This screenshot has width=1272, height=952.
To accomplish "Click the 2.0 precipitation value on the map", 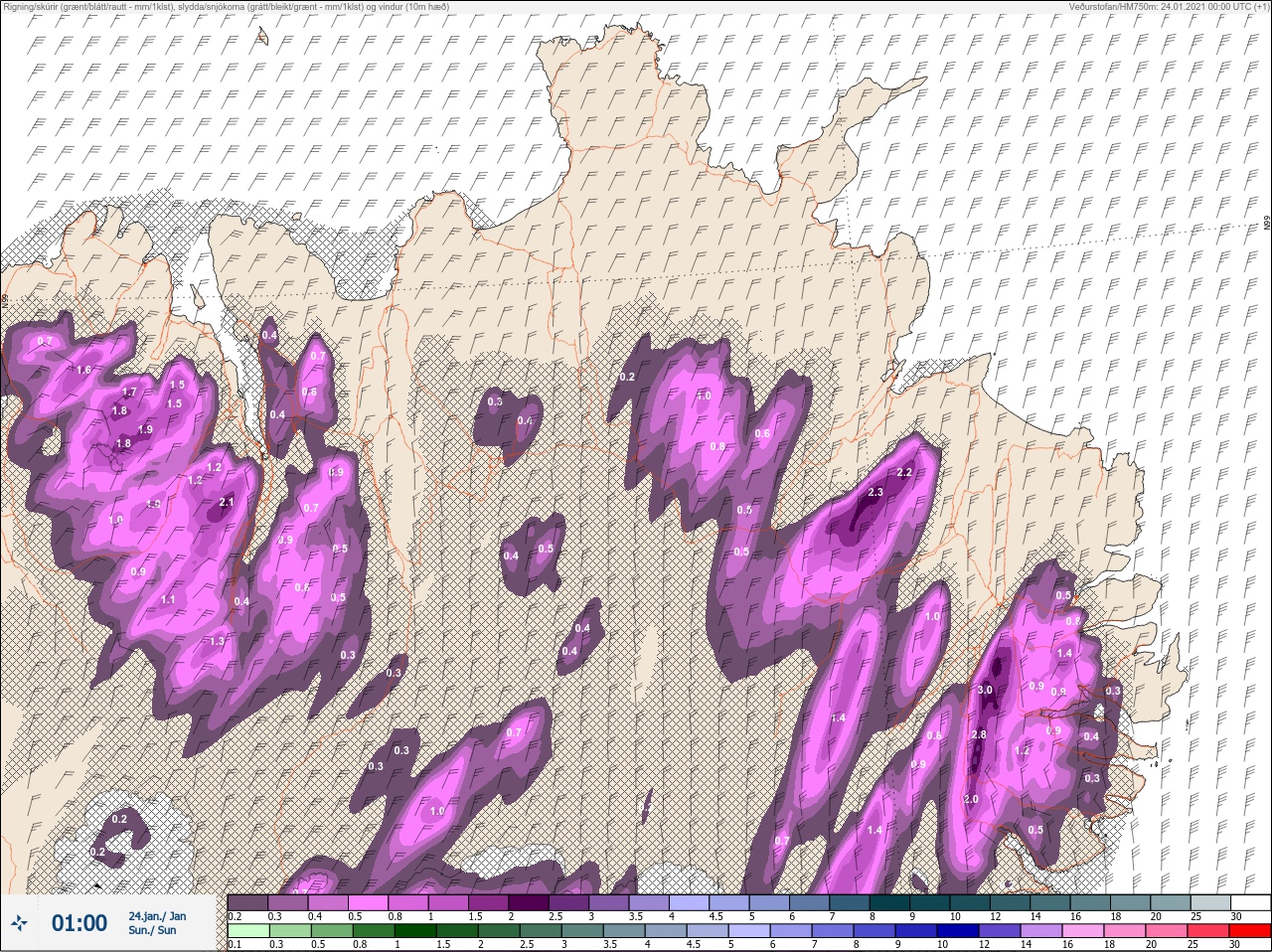I will coord(971,799).
